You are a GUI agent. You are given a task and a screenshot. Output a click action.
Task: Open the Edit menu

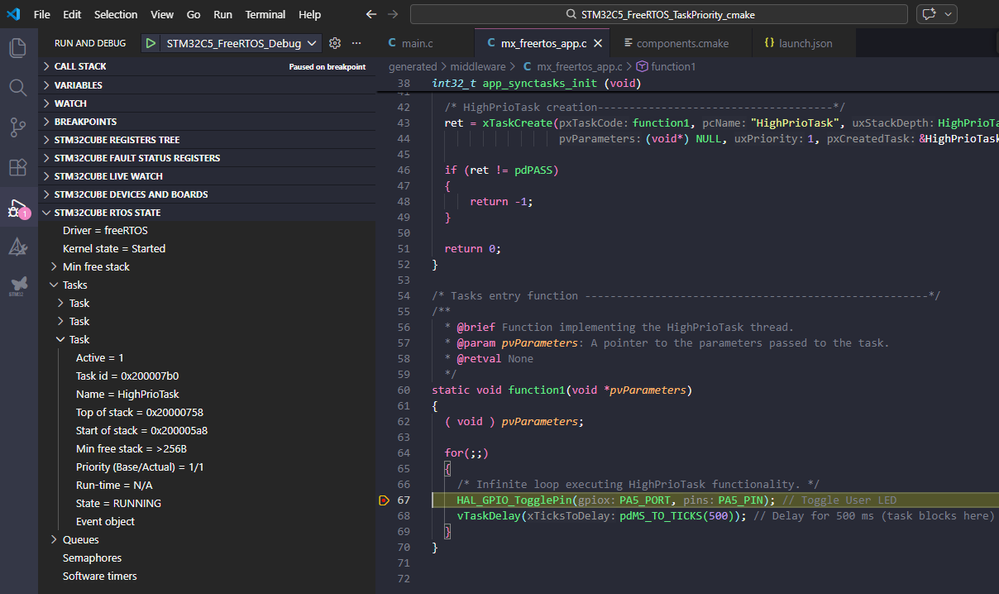(x=72, y=14)
